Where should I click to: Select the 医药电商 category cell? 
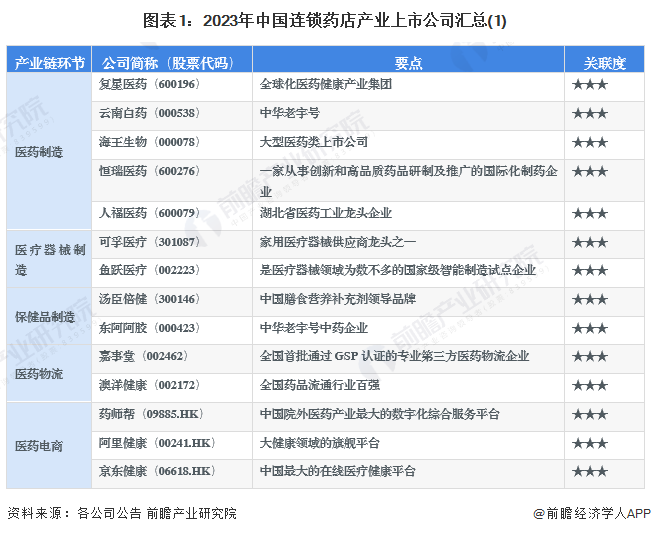pos(49,445)
